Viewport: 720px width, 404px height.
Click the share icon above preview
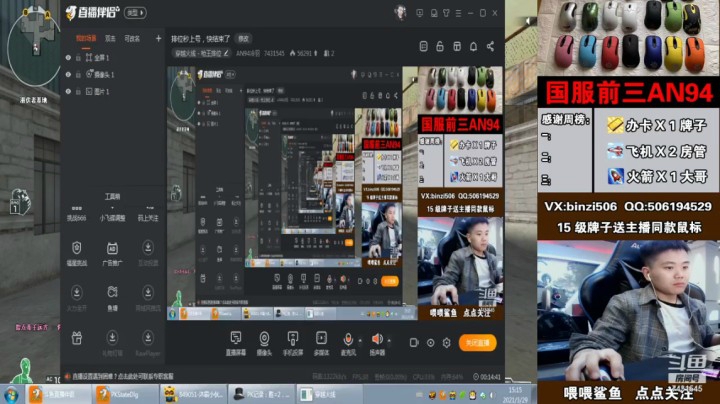490,46
